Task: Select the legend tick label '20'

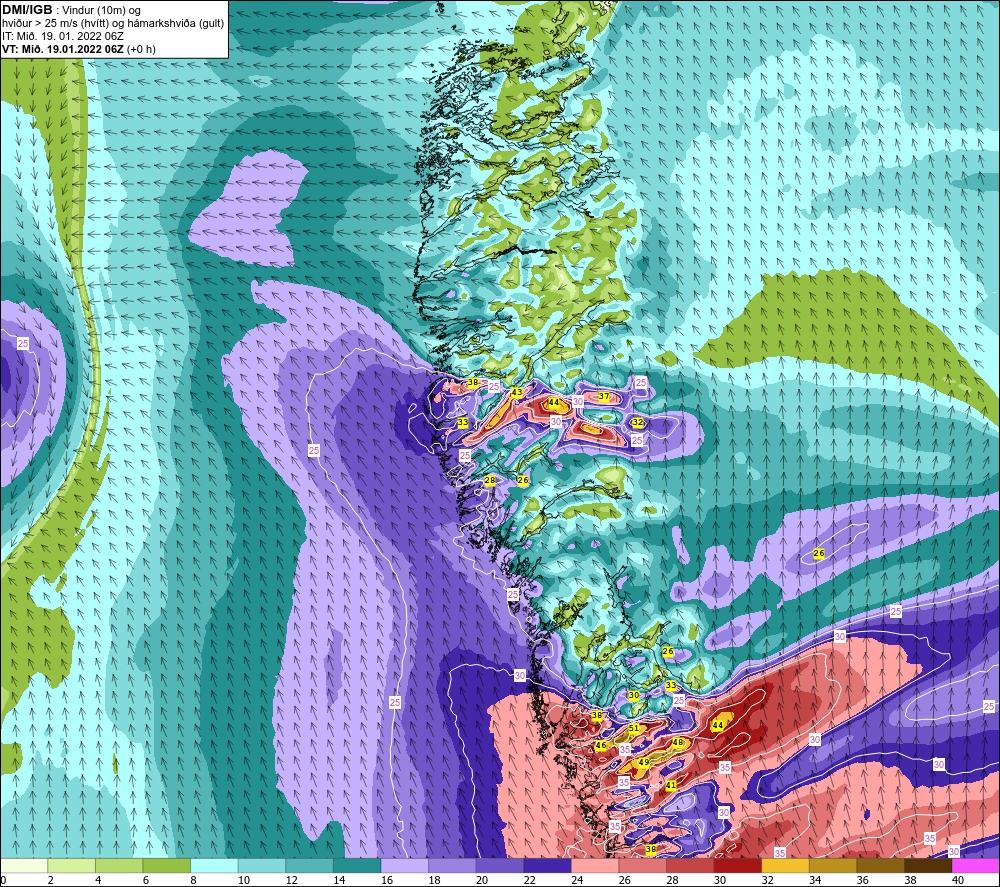Action: (x=482, y=880)
